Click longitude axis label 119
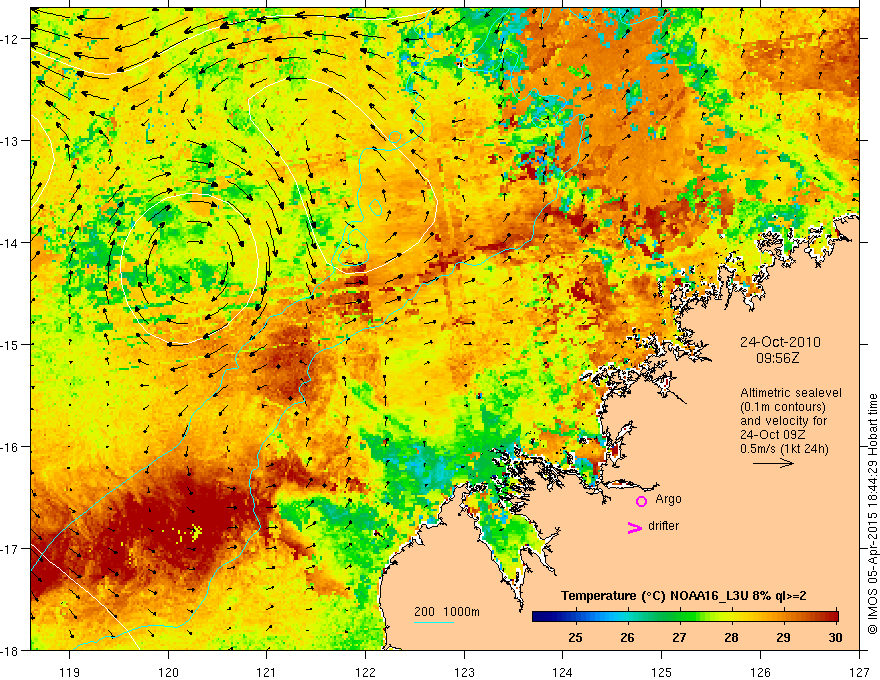Screen dimensions: 880x680 click(x=70, y=672)
